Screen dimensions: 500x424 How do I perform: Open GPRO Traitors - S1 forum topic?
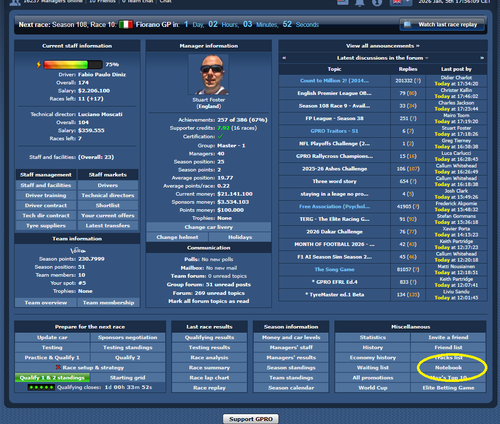334,131
